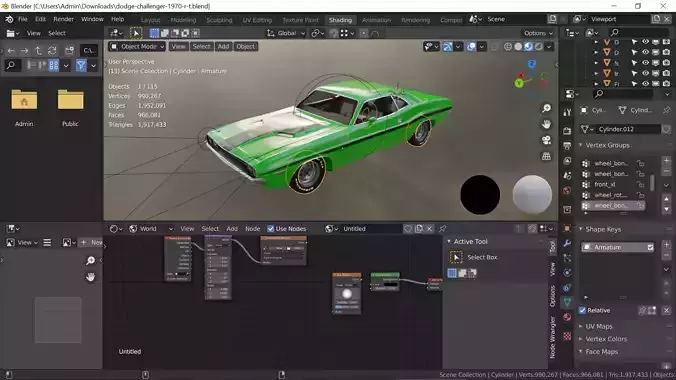
Task: Click the Untitled world name field
Action: tap(371, 229)
